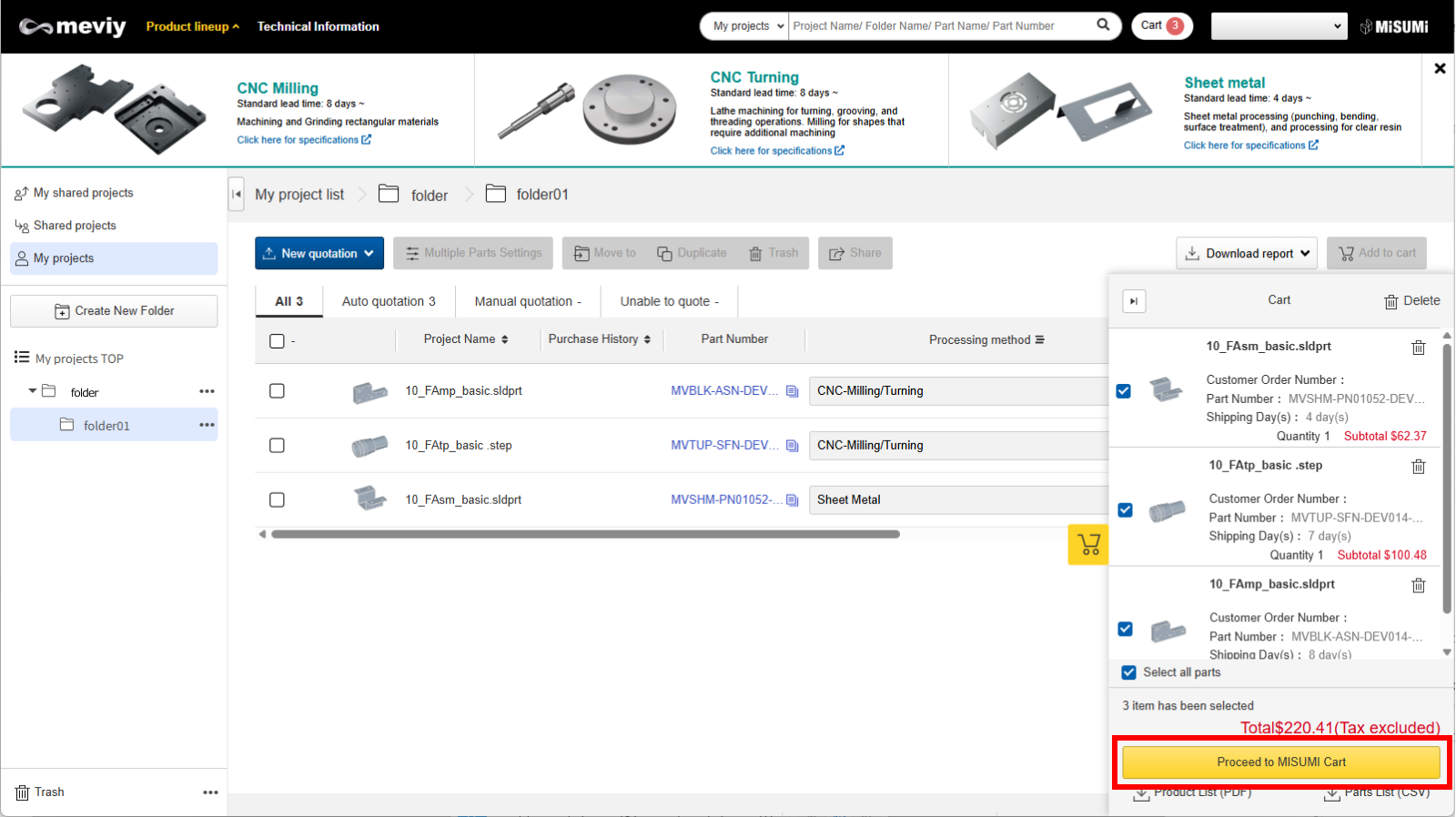Delete 10_FAsm_basic.sldprt from cart via trash icon
This screenshot has width=1456, height=817.
tap(1418, 348)
